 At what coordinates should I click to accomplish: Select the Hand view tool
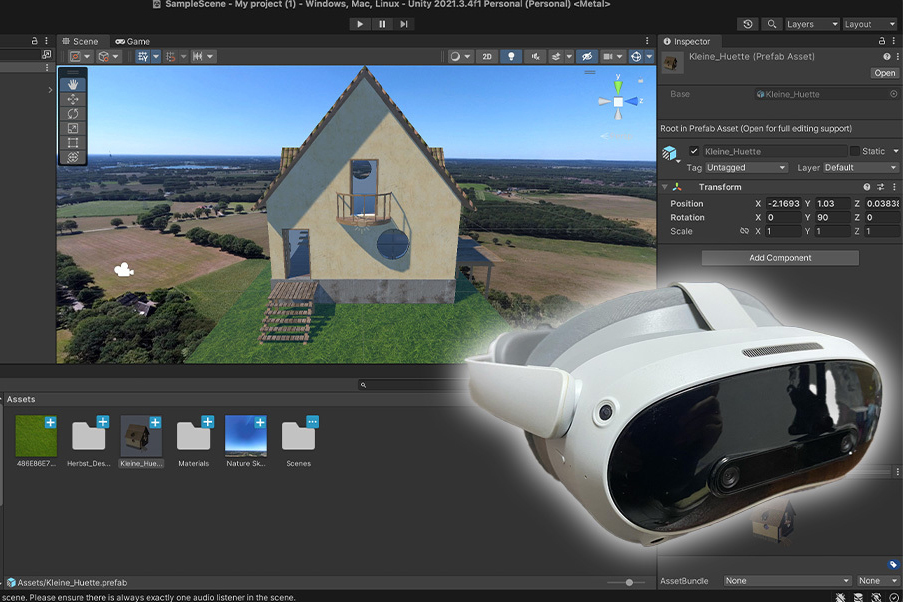point(73,85)
